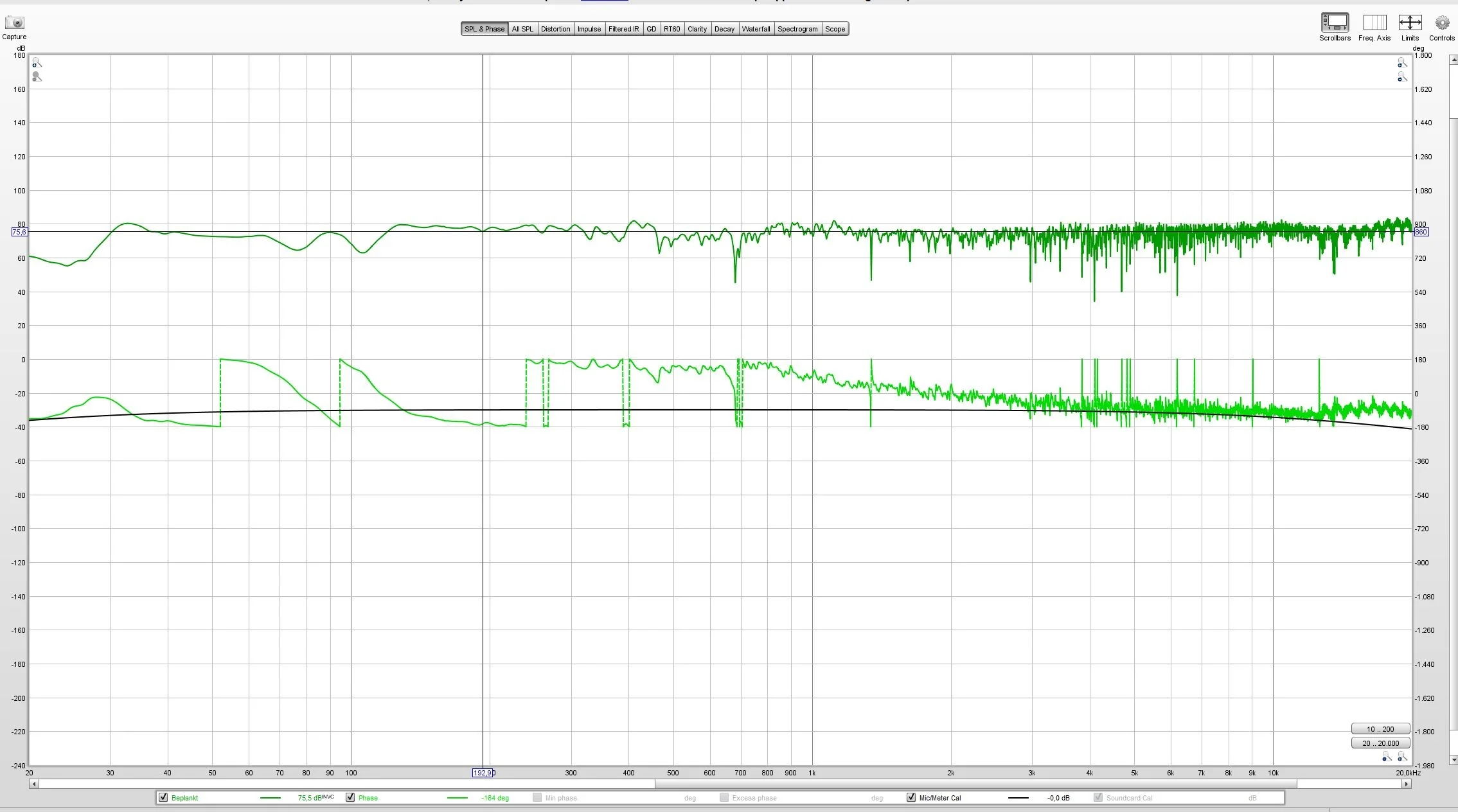The height and width of the screenshot is (812, 1458).
Task: Switch to the GD tab
Action: (x=652, y=29)
